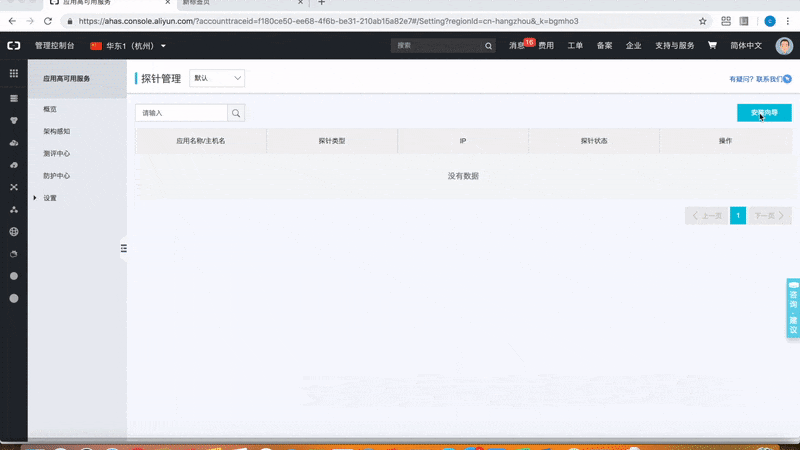Open 消息 notifications with badge 16
This screenshot has width=800, height=450.
[516, 45]
